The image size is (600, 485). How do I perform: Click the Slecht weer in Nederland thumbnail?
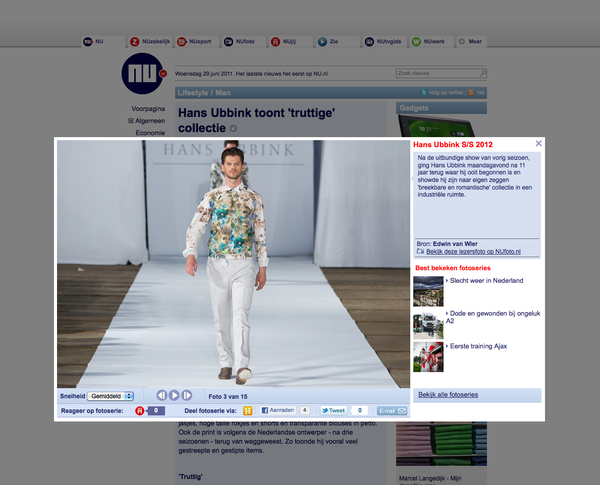click(x=428, y=291)
